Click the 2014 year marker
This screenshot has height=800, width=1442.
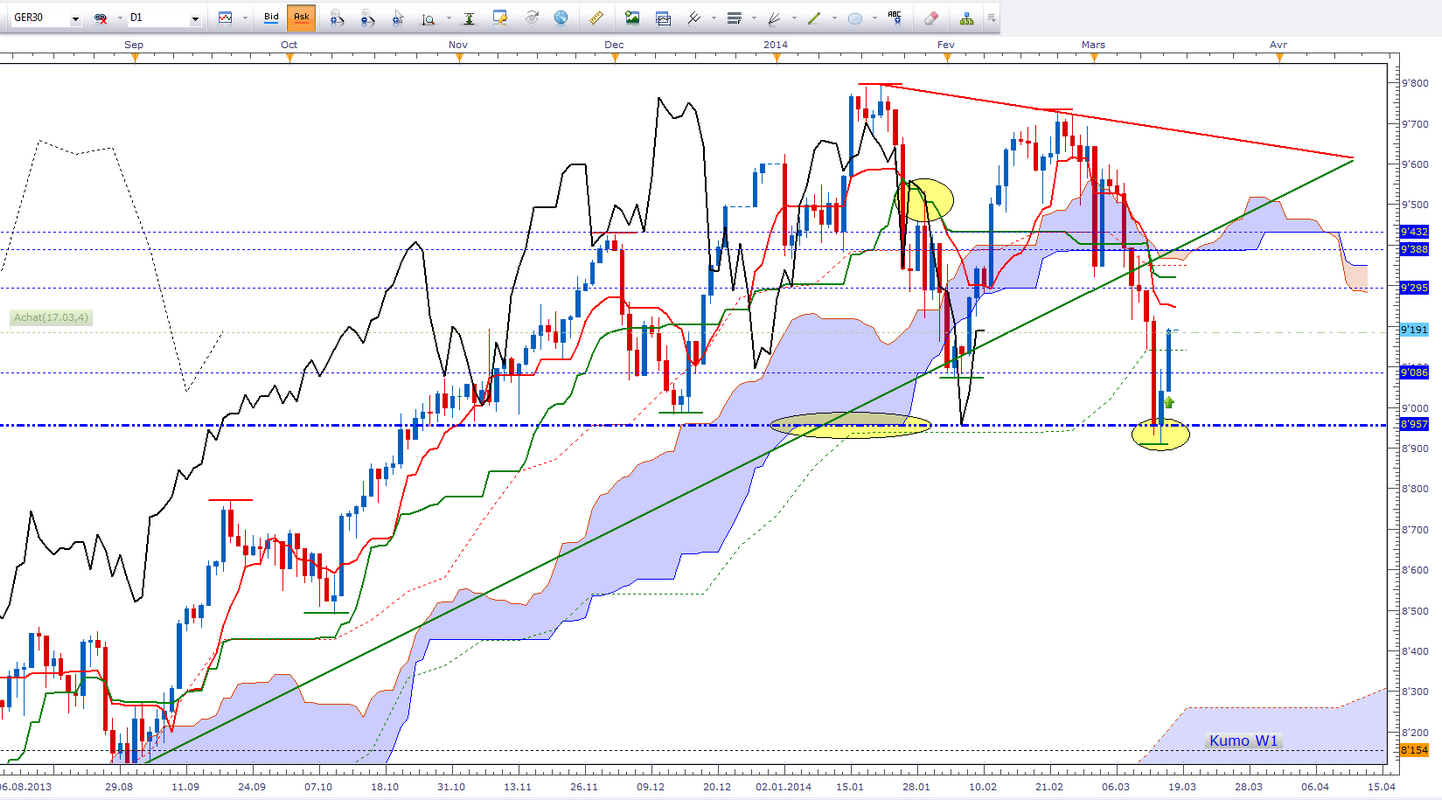775,44
